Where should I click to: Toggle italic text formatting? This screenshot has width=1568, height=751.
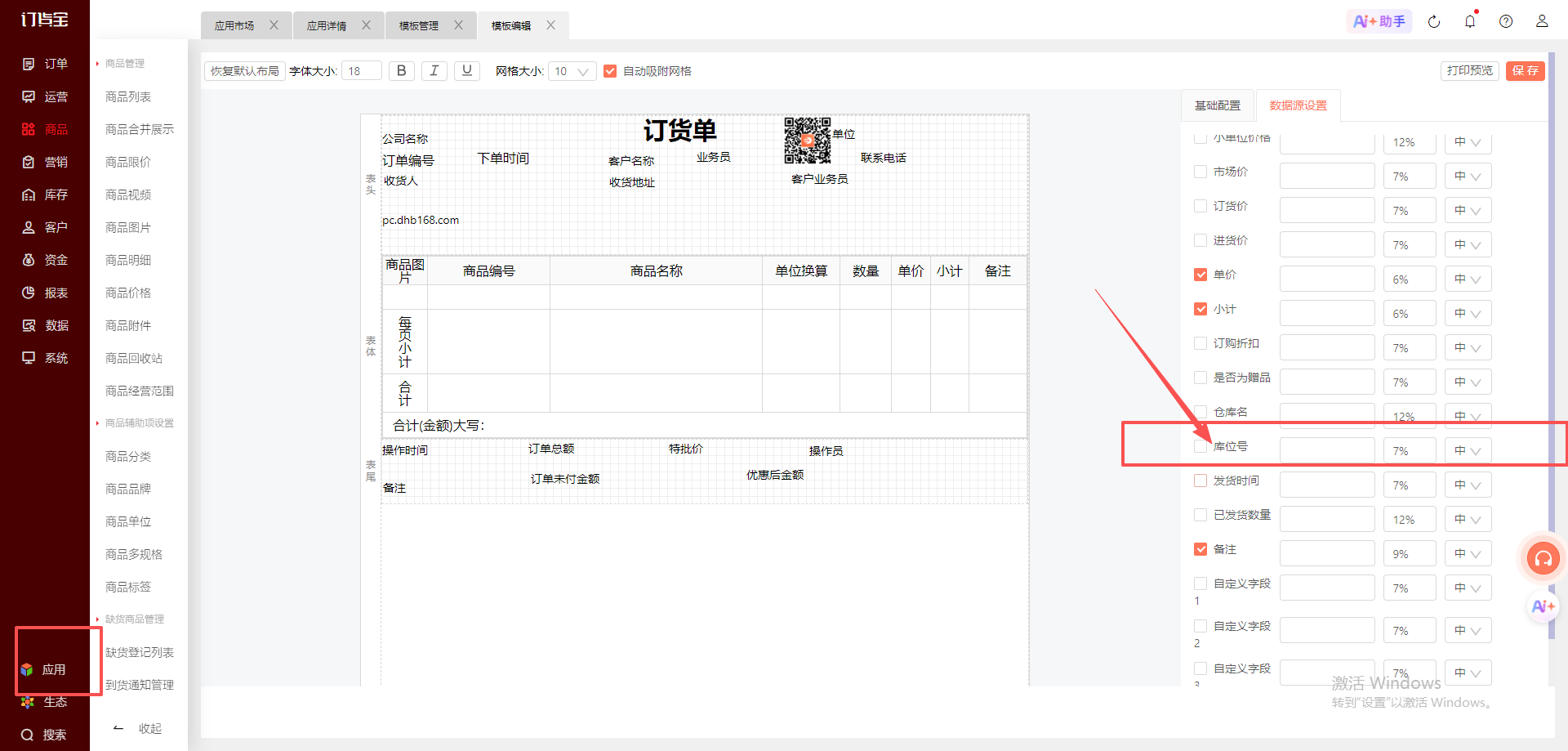[434, 71]
